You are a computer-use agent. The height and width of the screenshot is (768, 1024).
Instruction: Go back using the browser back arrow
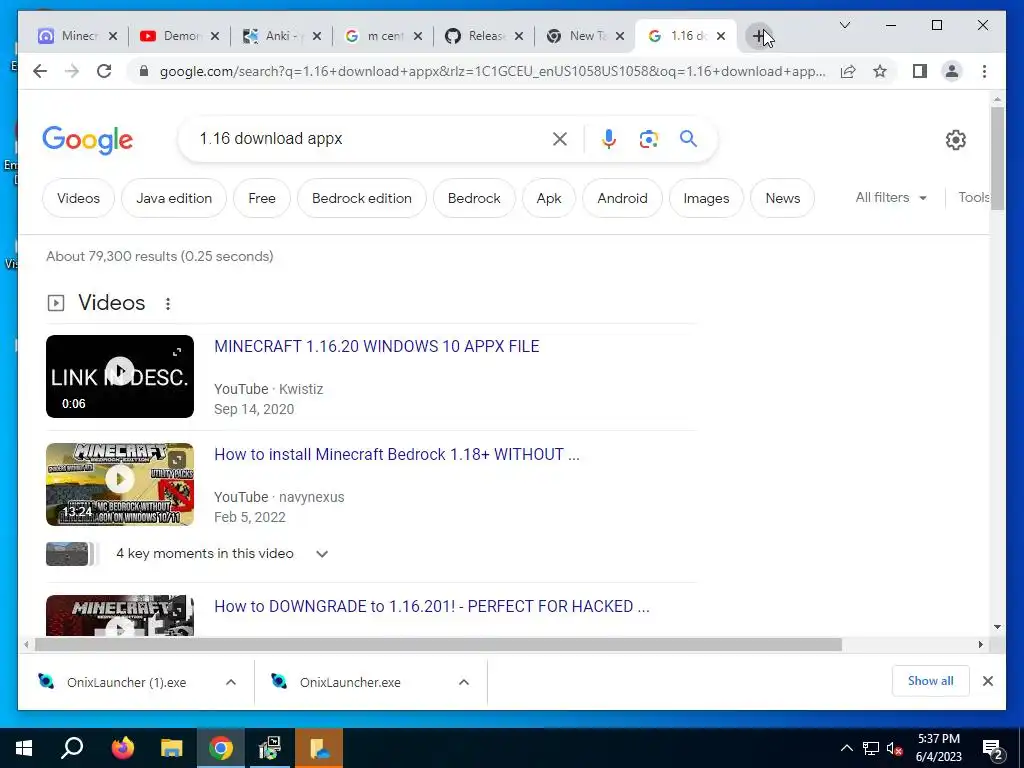40,71
